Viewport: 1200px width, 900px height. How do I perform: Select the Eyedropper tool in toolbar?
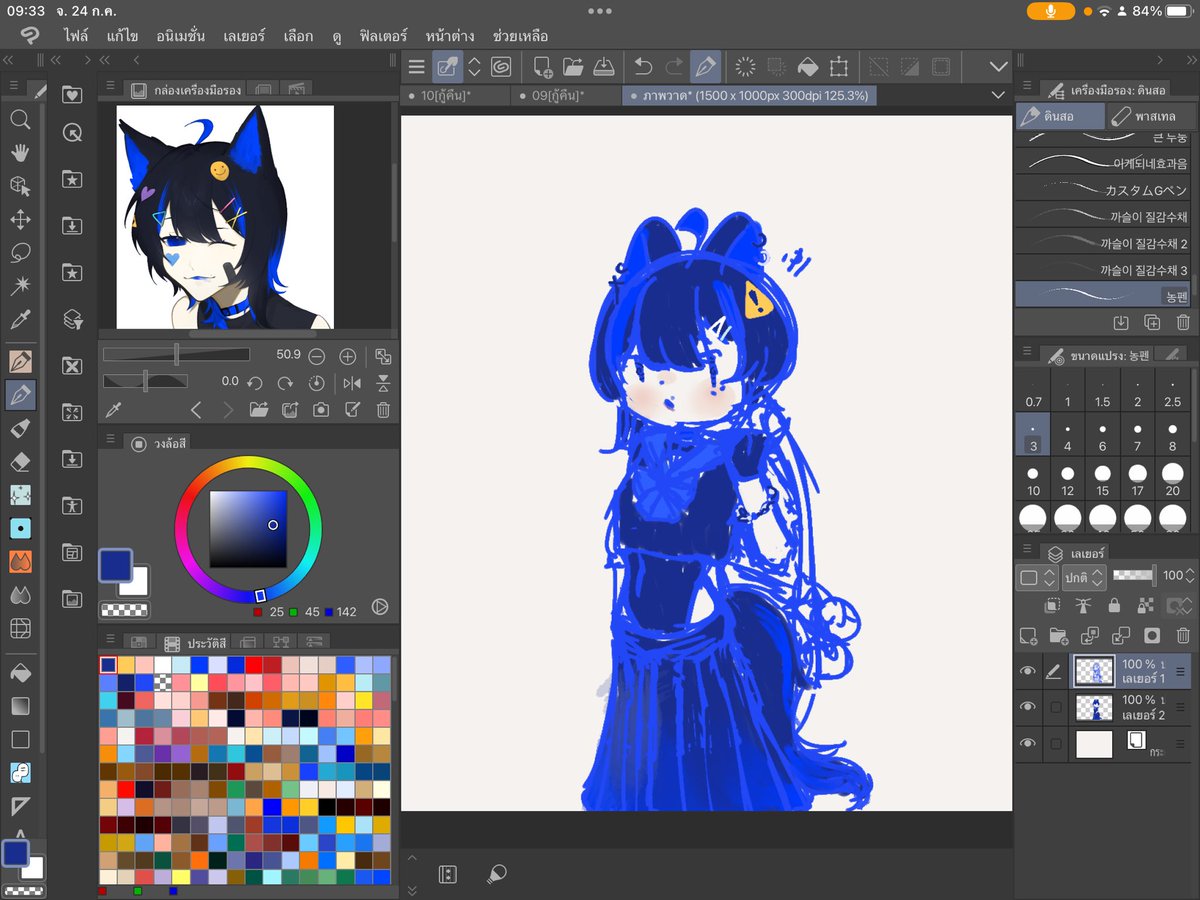tap(20, 320)
